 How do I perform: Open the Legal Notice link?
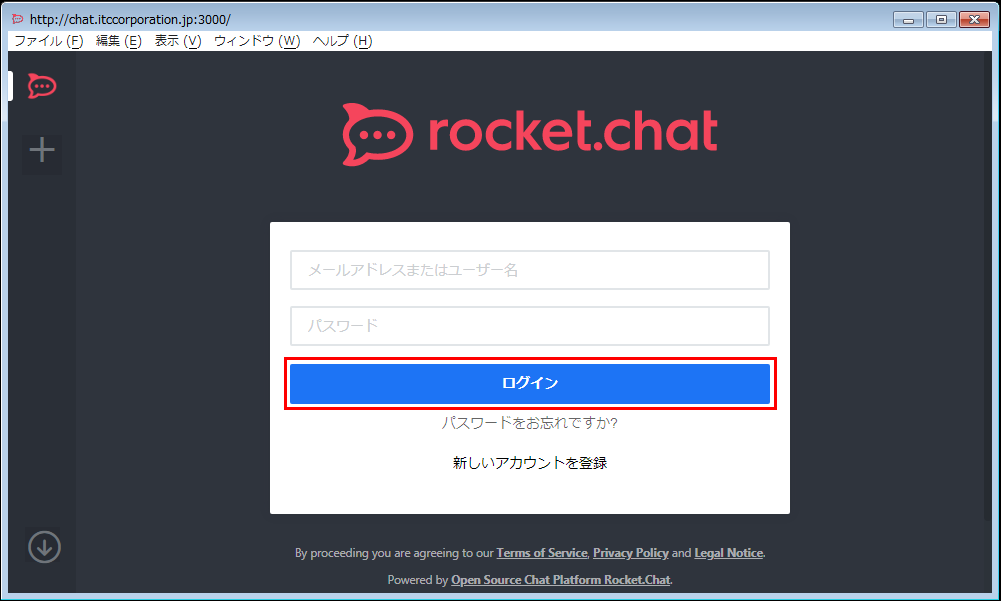pos(728,553)
